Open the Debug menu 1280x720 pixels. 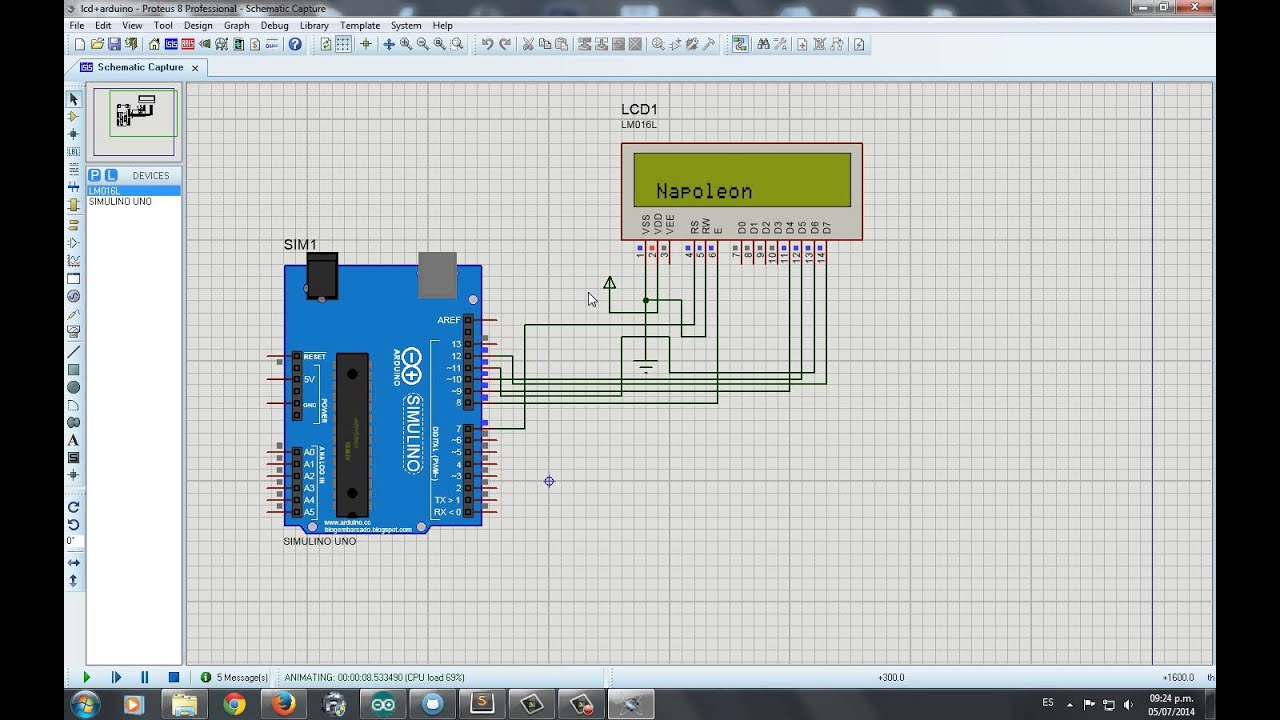[274, 25]
